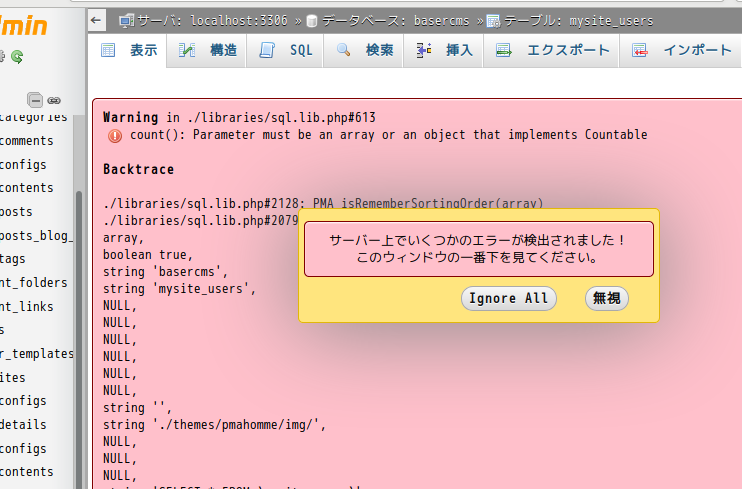Click the back arrow in the breadcrumb bar
Viewport: 742px width, 489px height.
pos(96,19)
